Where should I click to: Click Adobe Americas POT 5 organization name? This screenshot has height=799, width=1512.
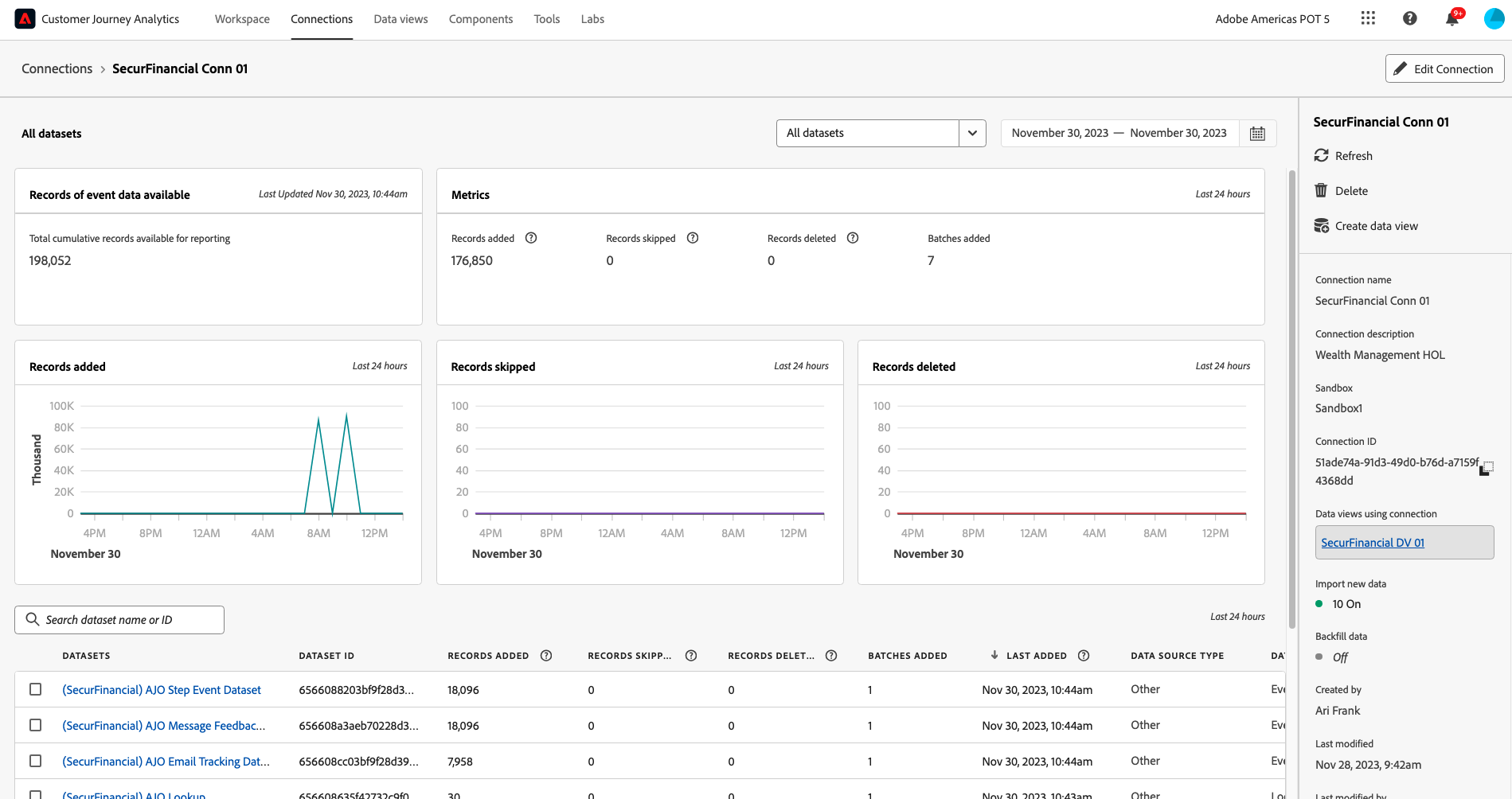[x=1272, y=19]
